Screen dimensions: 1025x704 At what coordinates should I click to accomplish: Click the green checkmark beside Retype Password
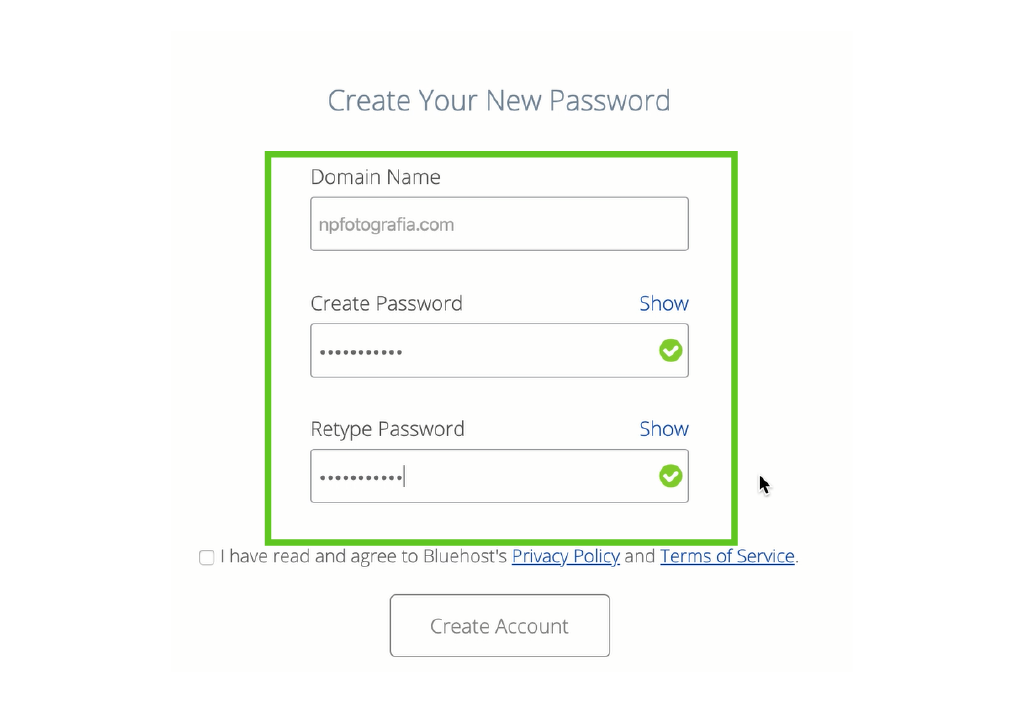[x=670, y=475]
